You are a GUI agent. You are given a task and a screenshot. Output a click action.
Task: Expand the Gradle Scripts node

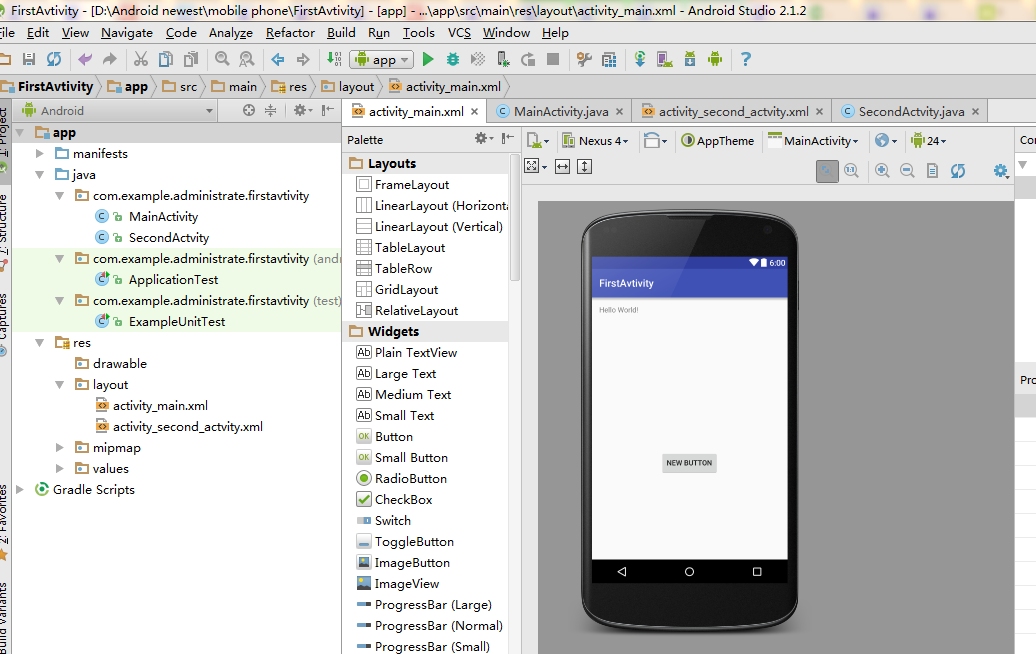[20, 490]
